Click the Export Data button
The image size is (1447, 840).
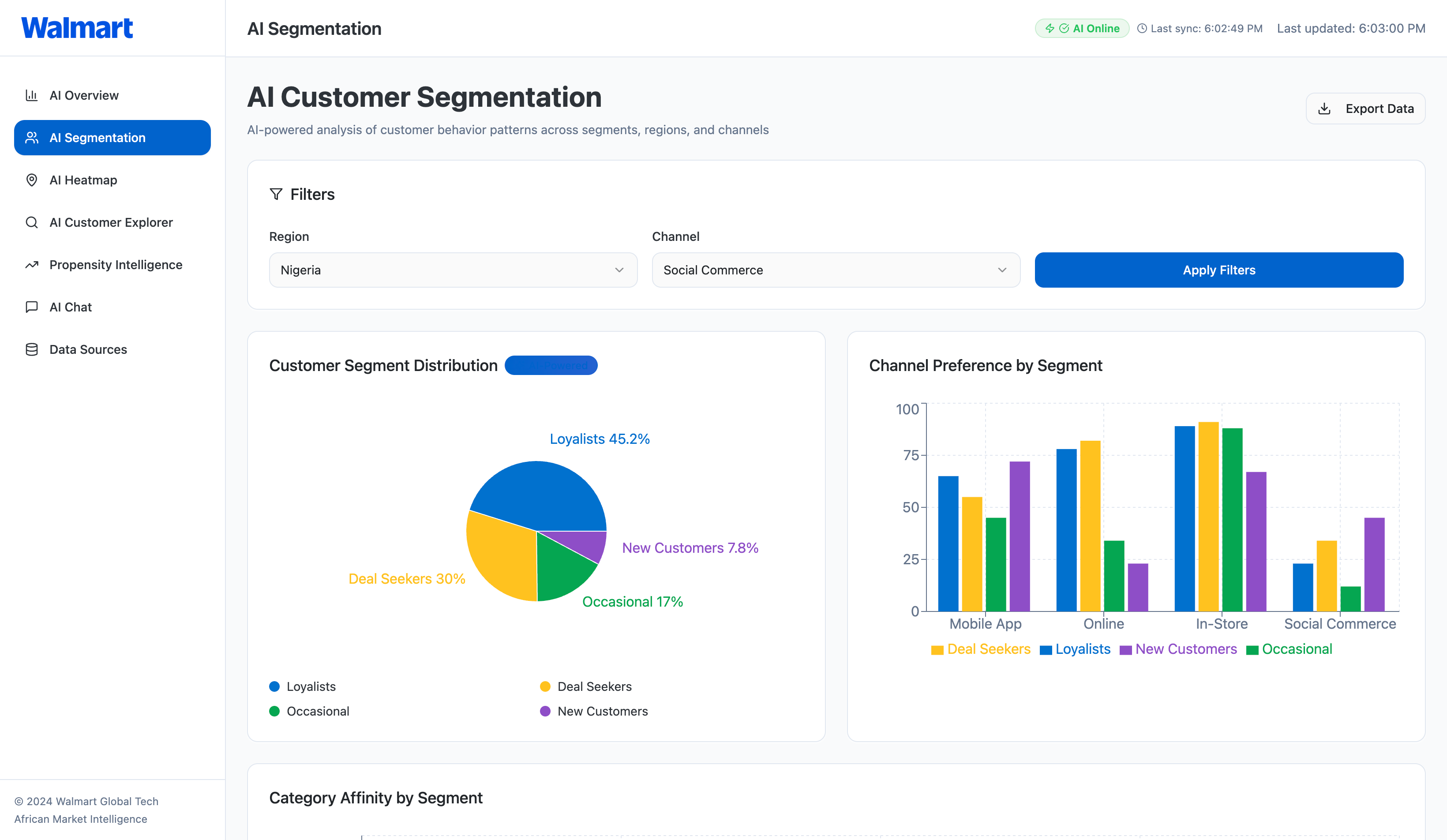pos(1365,109)
